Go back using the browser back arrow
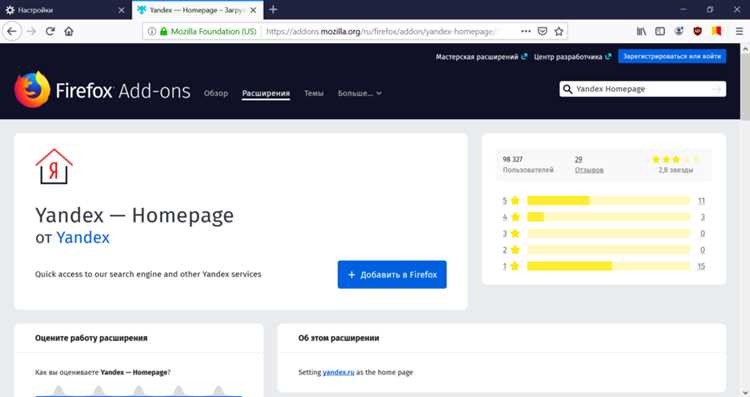This screenshot has height=397, width=750. (12, 32)
